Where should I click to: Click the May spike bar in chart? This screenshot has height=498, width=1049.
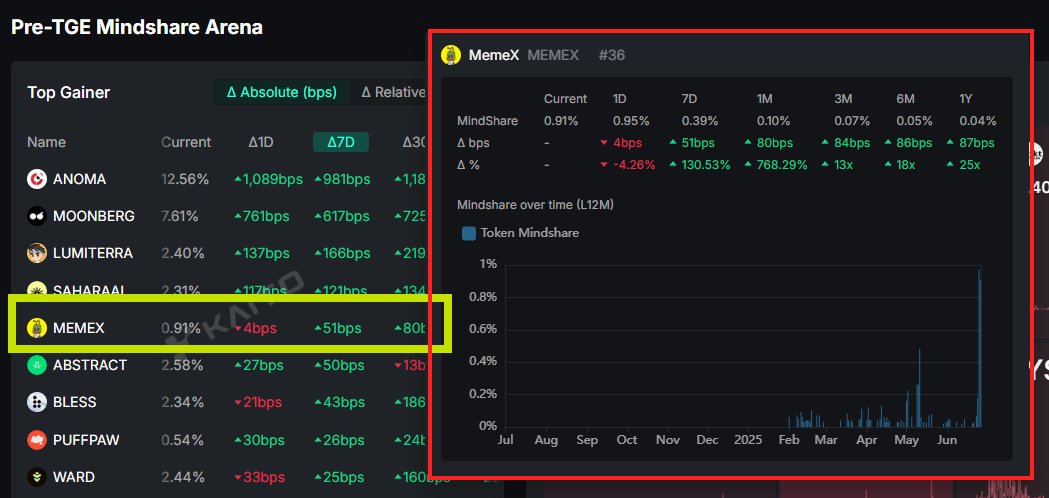coord(920,388)
